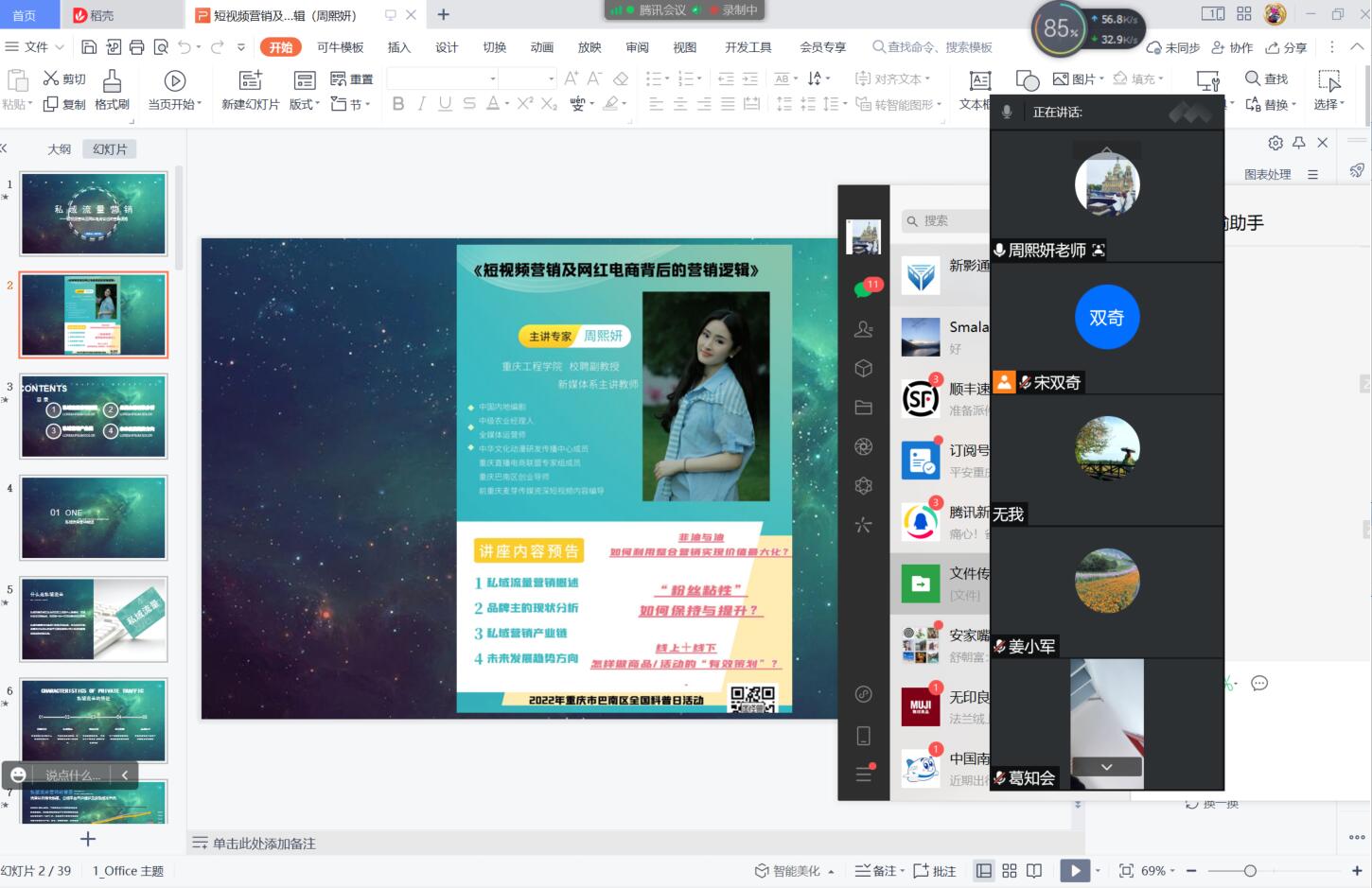Click the Format Painter (格式刷) icon
The image size is (1372, 888).
[x=112, y=81]
